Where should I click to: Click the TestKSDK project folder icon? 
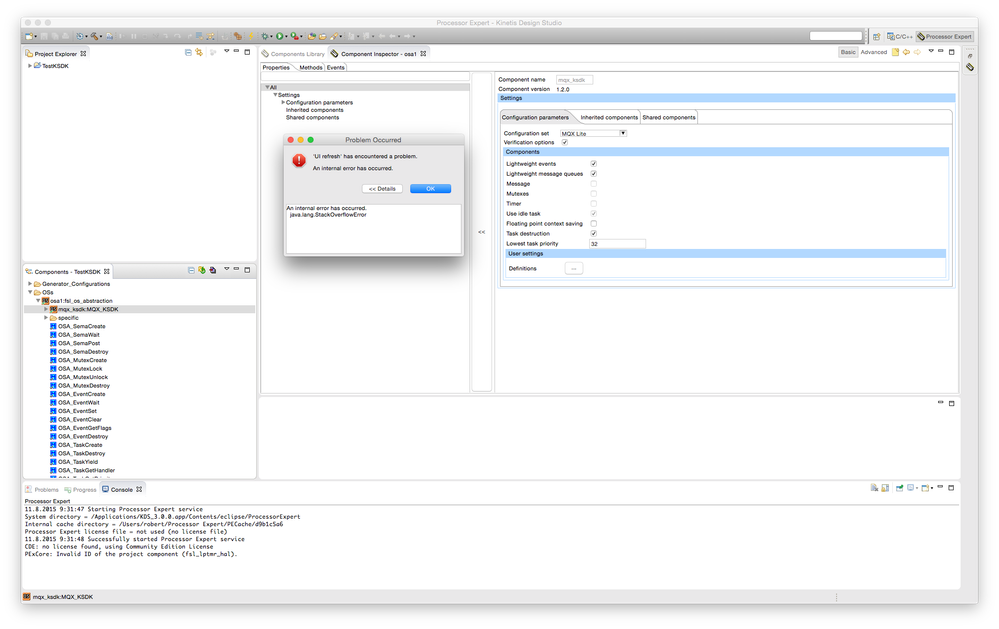[x=38, y=66]
